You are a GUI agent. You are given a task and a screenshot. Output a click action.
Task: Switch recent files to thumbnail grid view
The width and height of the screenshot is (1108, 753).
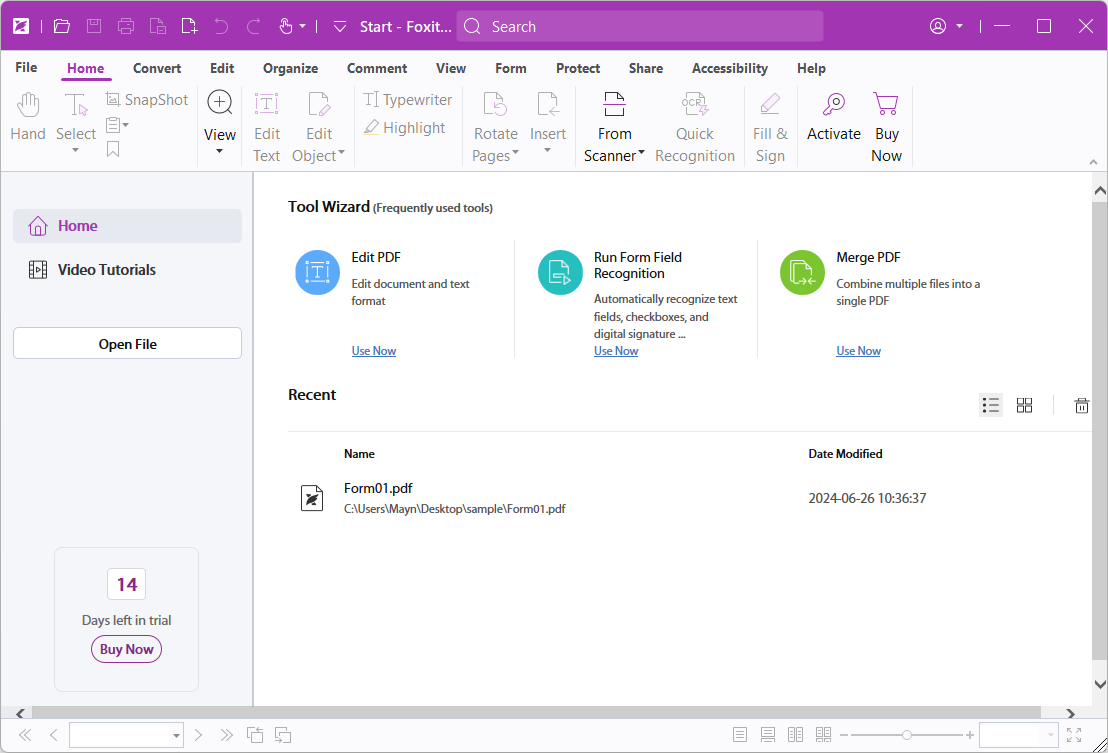coord(1024,405)
